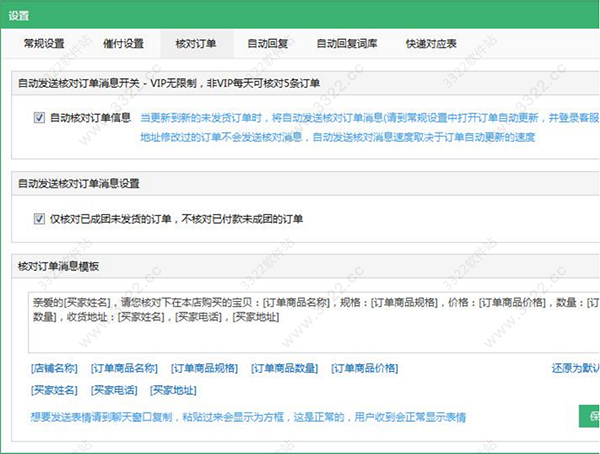
Task: Toggle the 自动核对订单信息 checkbox
Action: pos(39,117)
